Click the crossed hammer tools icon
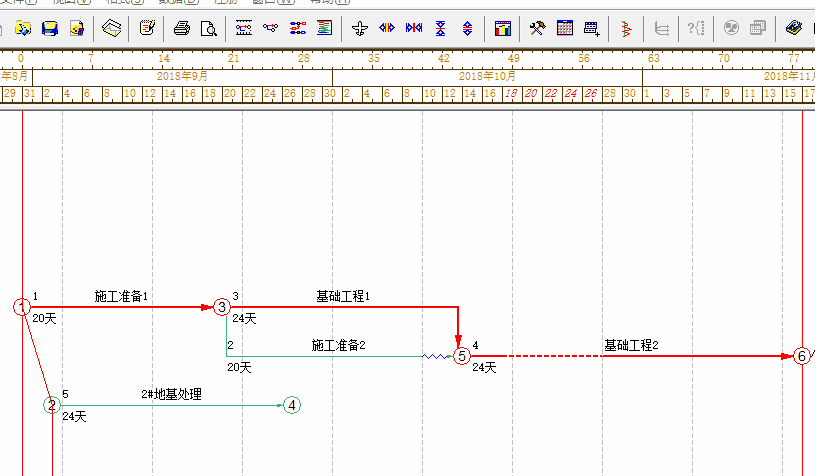 (x=538, y=28)
